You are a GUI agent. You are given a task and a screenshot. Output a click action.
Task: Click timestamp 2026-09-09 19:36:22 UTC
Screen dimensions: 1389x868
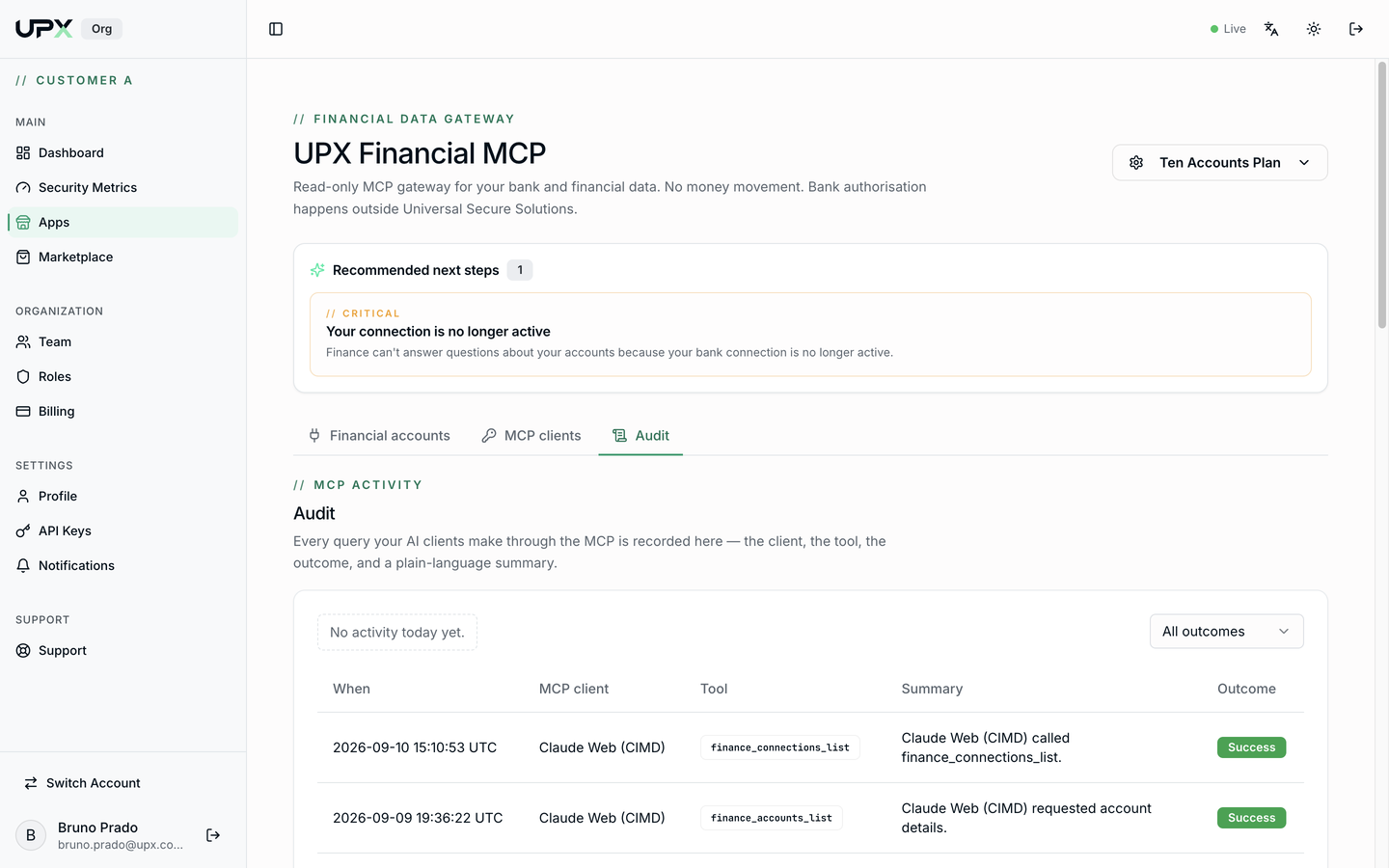click(418, 818)
